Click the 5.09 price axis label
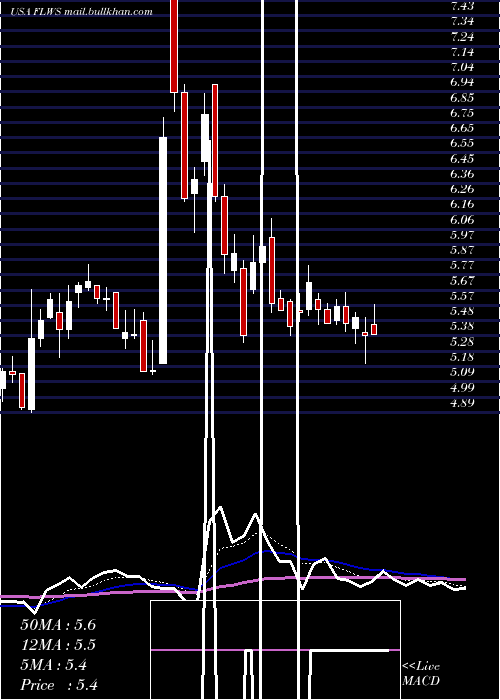Viewport: 500px width, 700px height. pyautogui.click(x=462, y=372)
